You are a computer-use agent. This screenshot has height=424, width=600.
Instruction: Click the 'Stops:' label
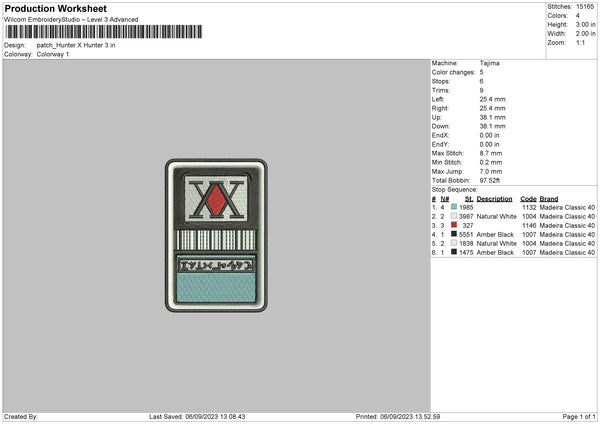[x=441, y=82]
